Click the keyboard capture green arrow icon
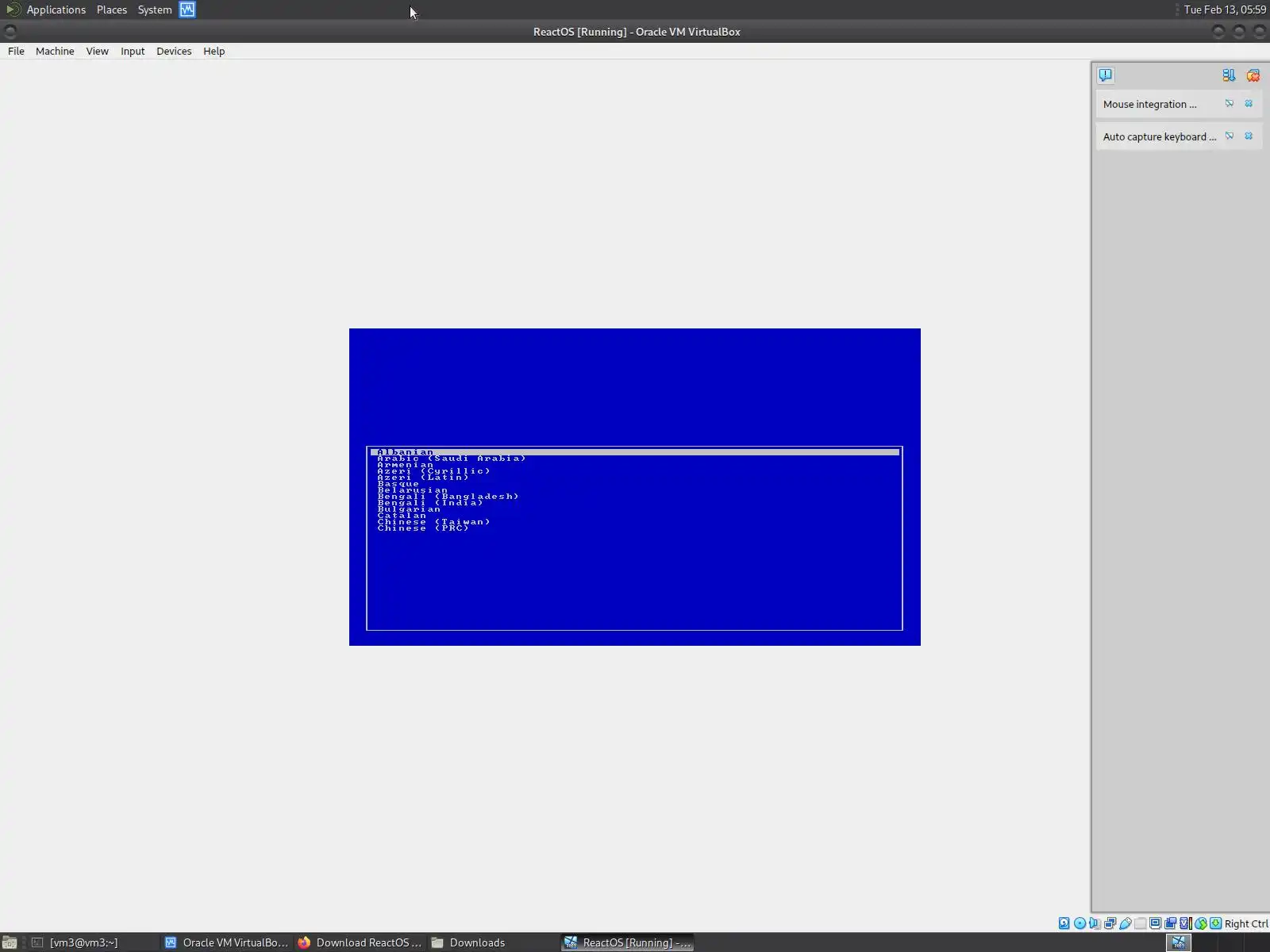This screenshot has height=952, width=1270. 1215,923
